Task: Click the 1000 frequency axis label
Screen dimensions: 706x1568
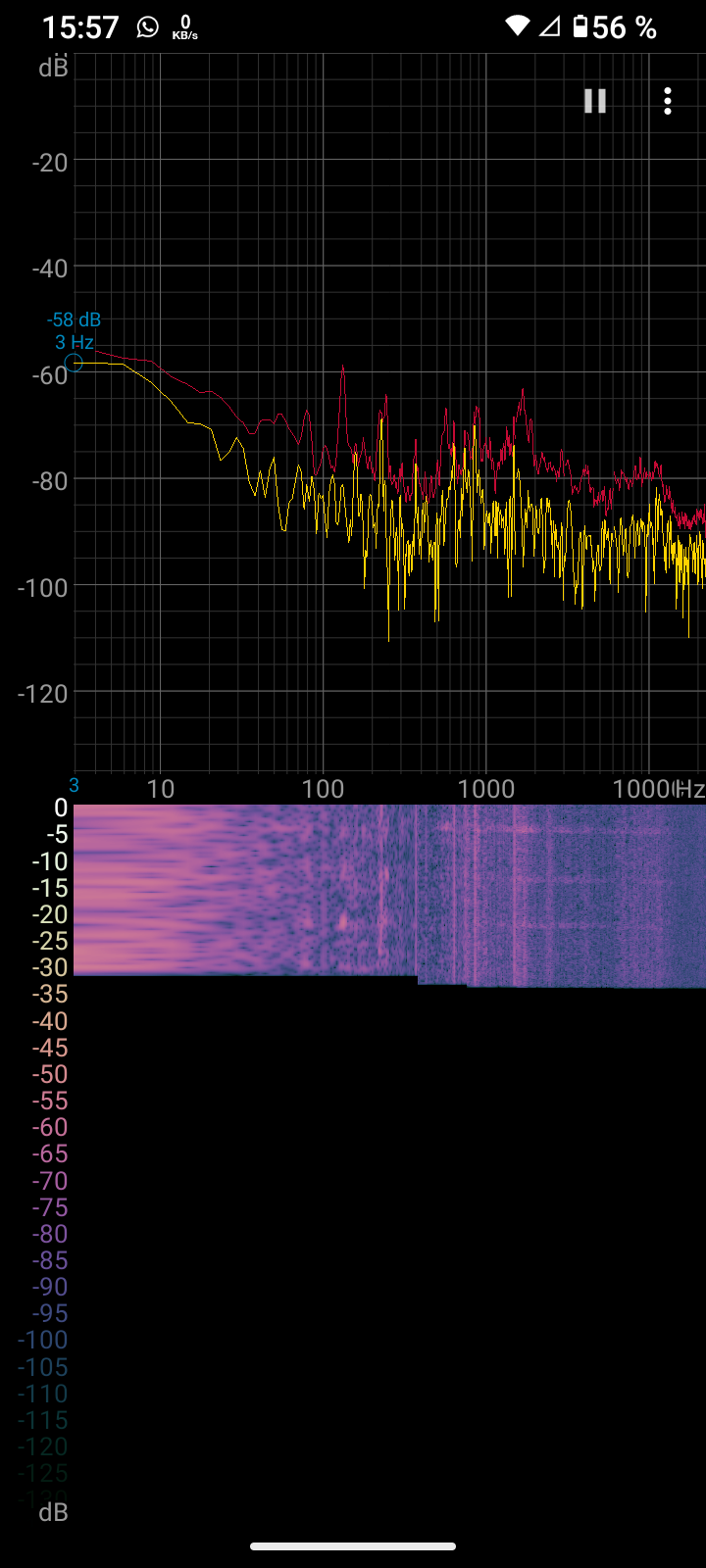Action: click(485, 789)
